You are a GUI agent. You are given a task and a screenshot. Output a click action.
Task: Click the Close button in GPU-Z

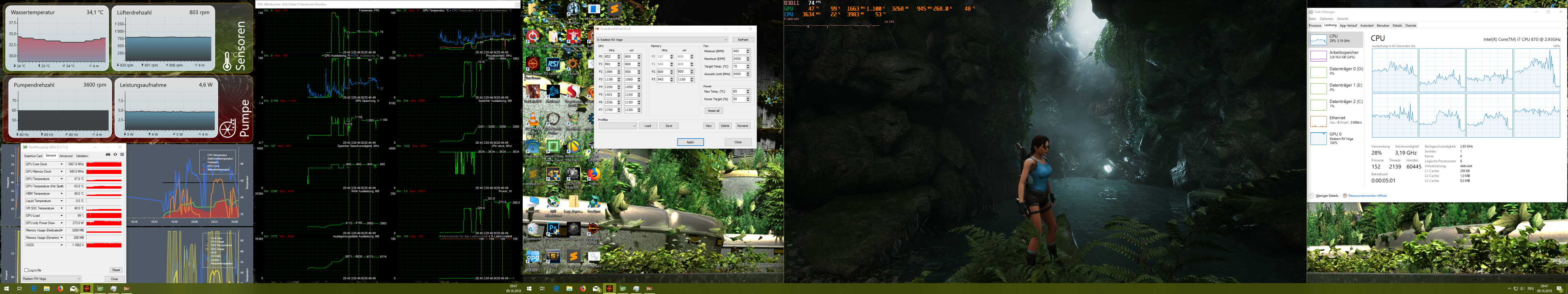click(114, 279)
